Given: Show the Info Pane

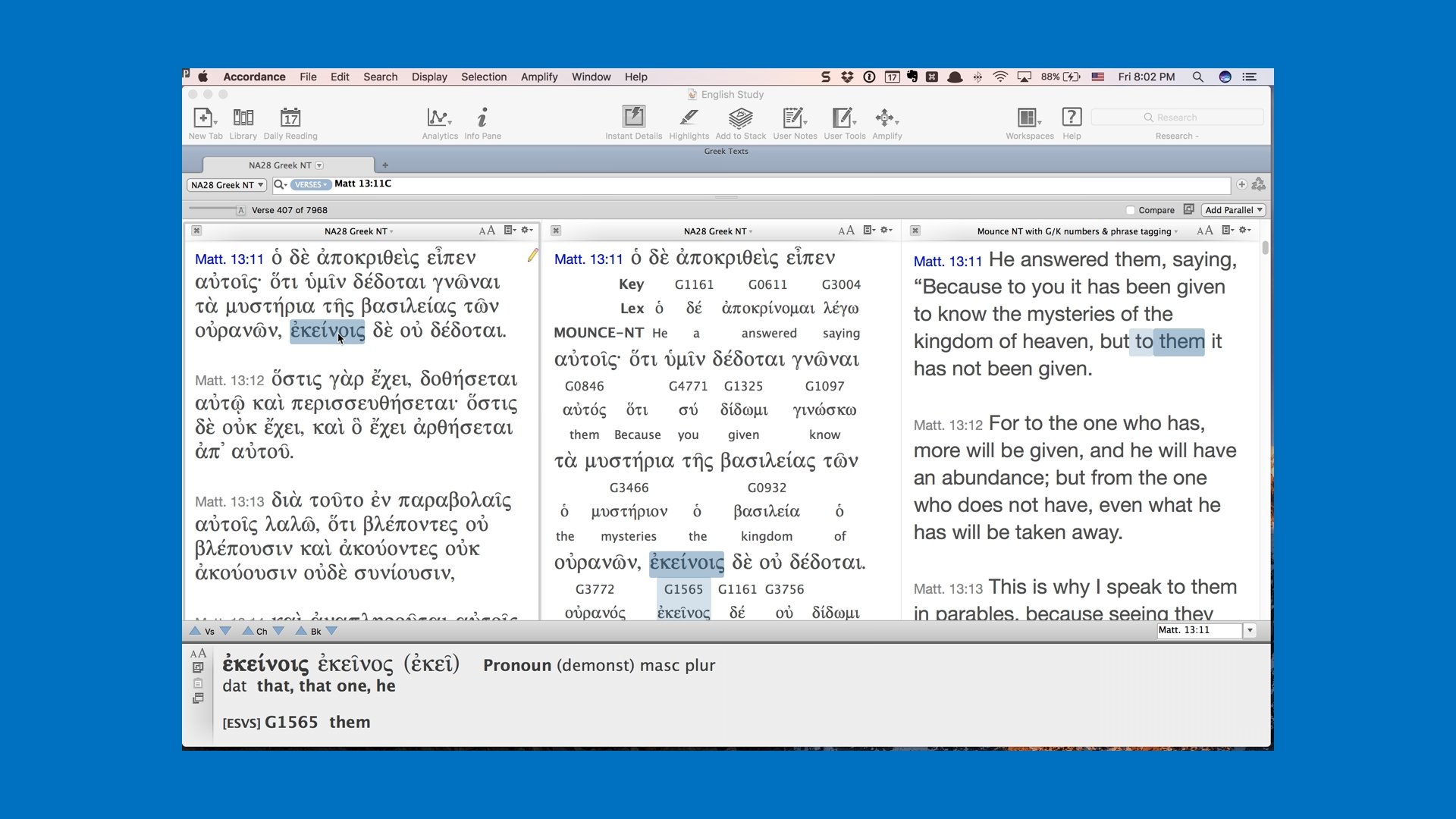Looking at the screenshot, I should coord(482,118).
